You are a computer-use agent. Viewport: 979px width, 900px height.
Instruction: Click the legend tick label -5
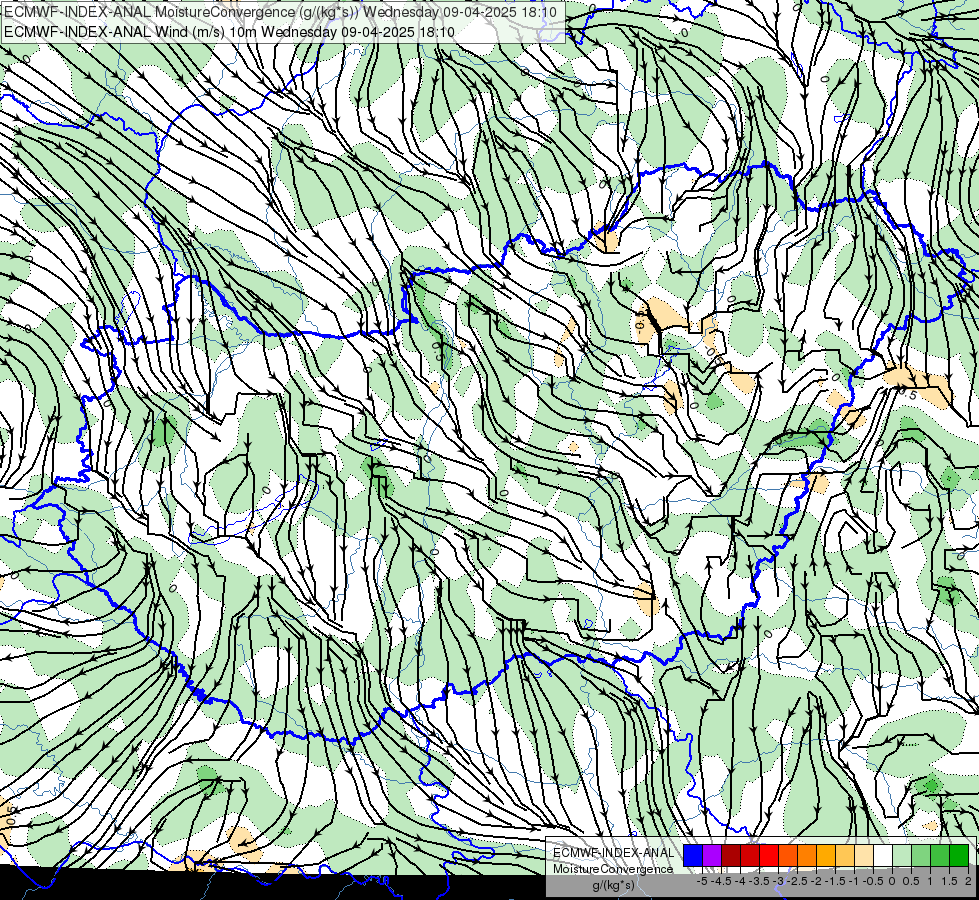pos(702,881)
